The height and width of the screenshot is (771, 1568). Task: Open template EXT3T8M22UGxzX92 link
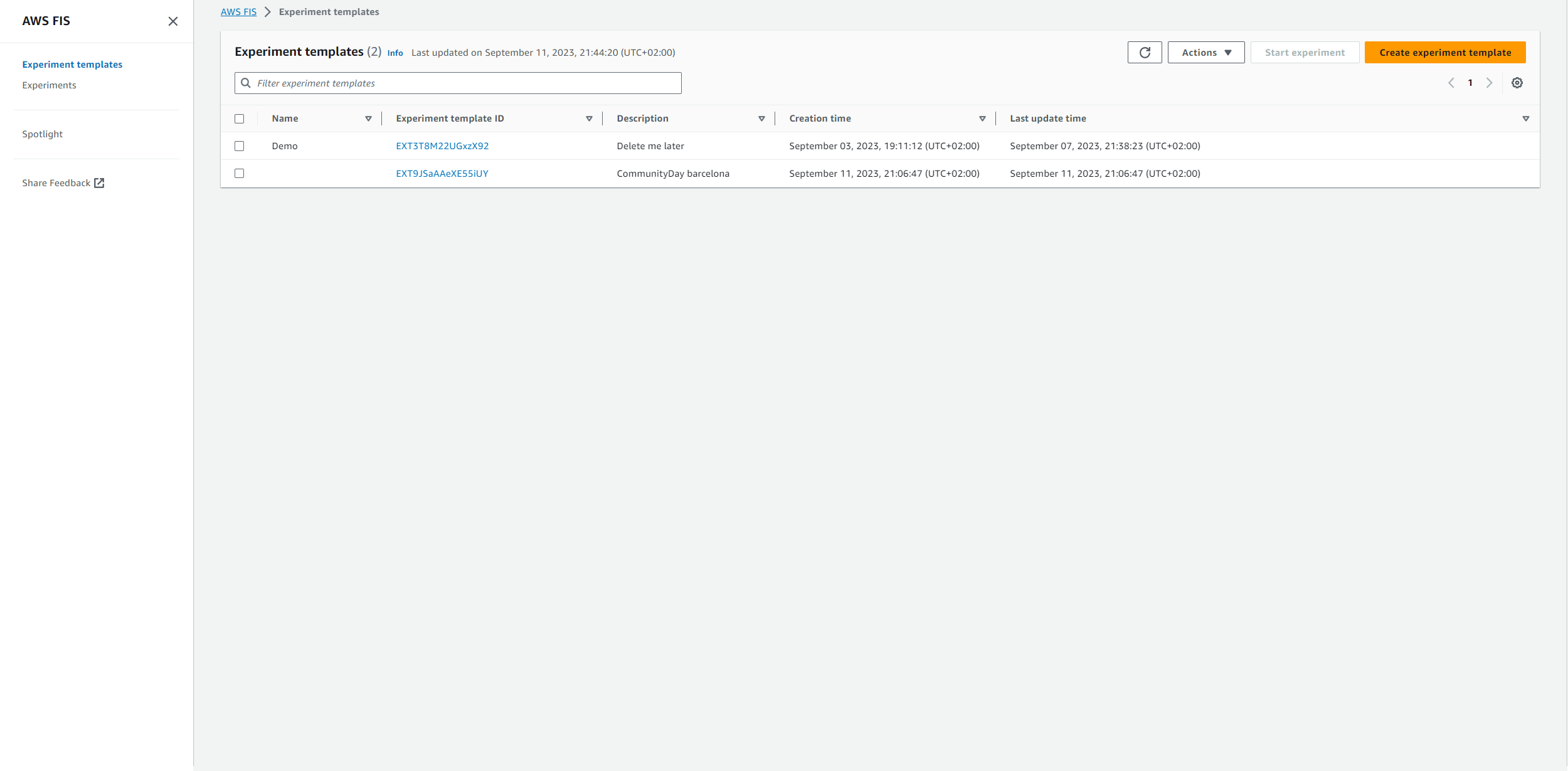[442, 146]
